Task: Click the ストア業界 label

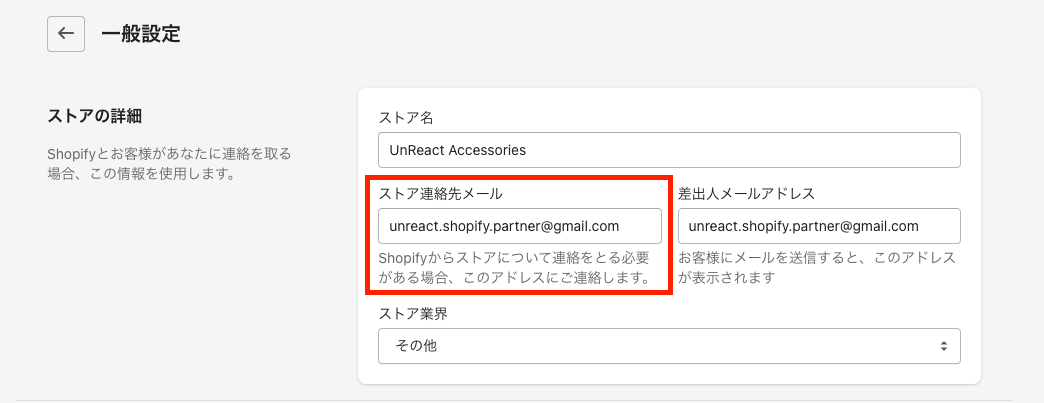Action: click(x=413, y=313)
